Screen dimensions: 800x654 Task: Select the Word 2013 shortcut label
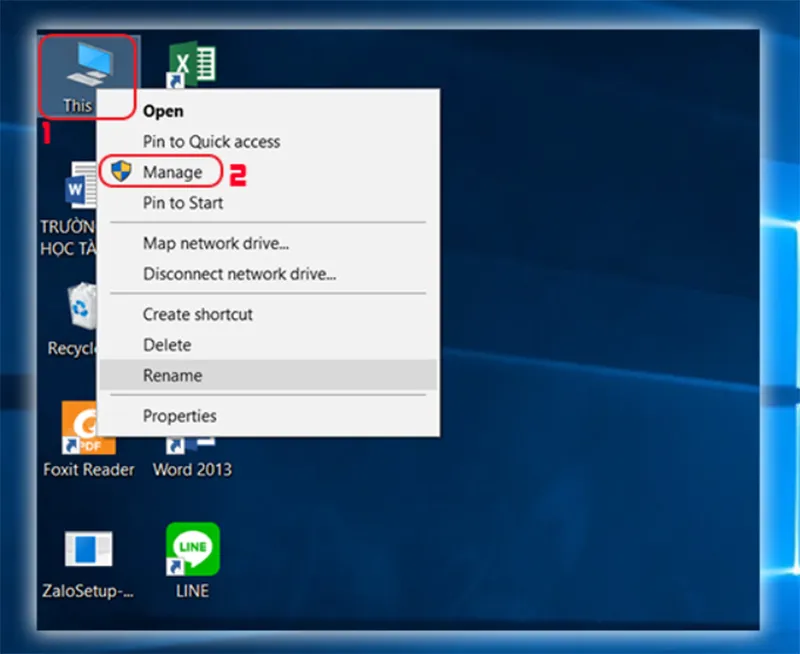192,469
